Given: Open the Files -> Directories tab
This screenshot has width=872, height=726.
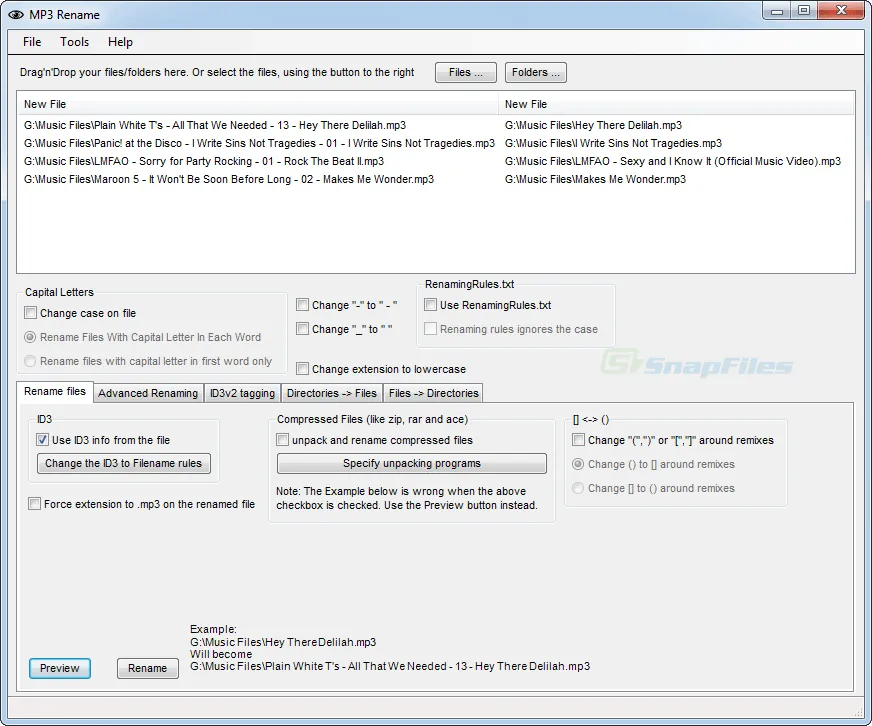Looking at the screenshot, I should click(433, 393).
